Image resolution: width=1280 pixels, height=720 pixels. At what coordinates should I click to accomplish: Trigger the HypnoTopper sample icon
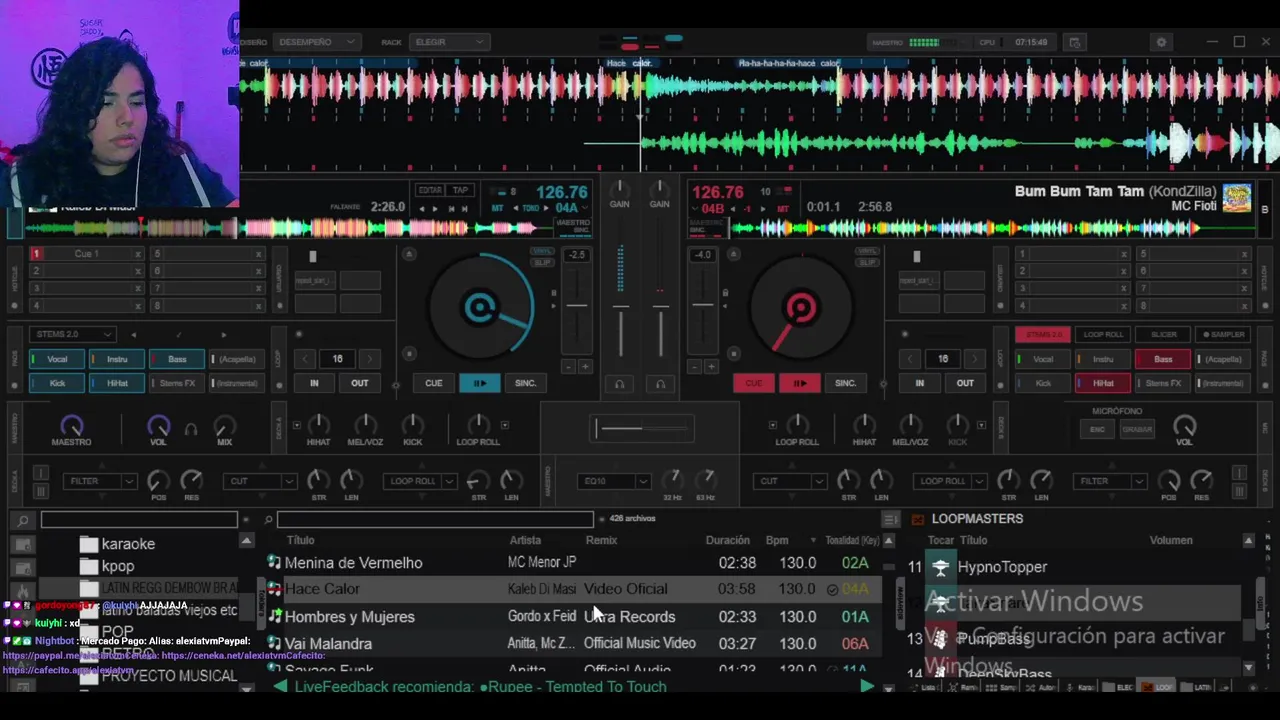click(x=940, y=567)
